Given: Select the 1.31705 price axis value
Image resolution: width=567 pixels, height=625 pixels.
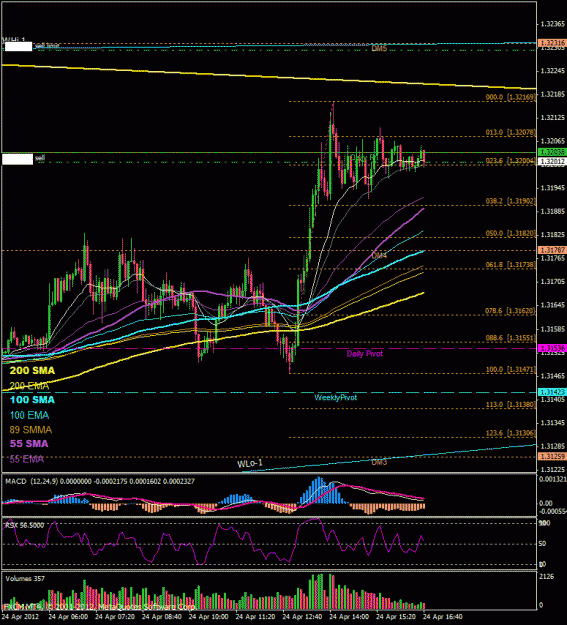Looking at the screenshot, I should tap(553, 282).
